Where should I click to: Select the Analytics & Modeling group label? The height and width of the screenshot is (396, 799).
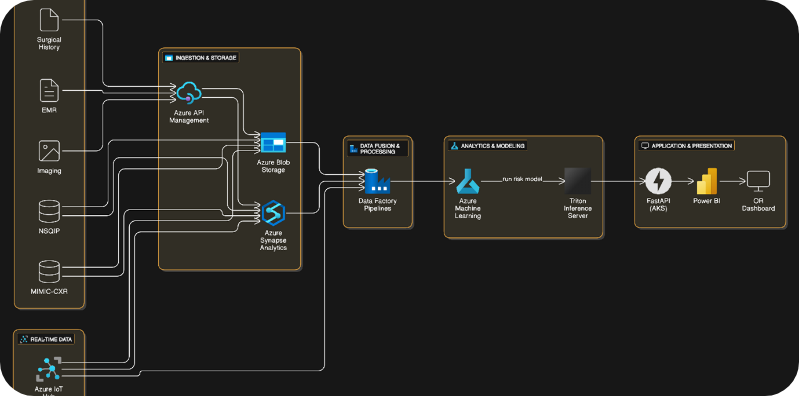click(x=488, y=146)
